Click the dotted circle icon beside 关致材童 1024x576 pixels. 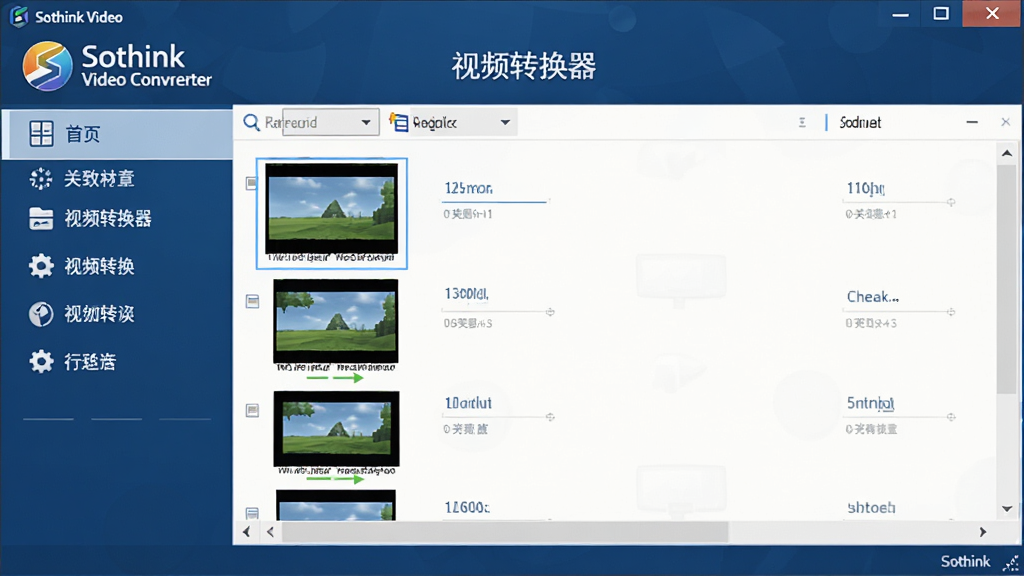pos(40,178)
